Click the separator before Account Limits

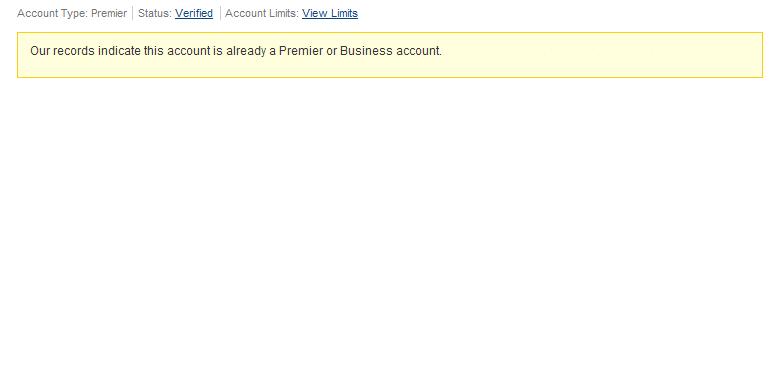pyautogui.click(x=220, y=13)
